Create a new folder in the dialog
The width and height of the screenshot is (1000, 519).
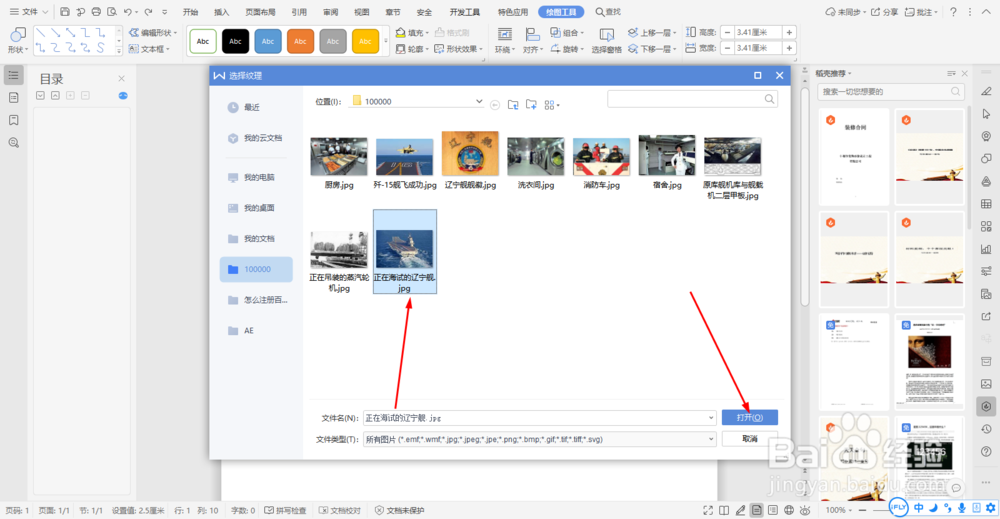click(531, 105)
